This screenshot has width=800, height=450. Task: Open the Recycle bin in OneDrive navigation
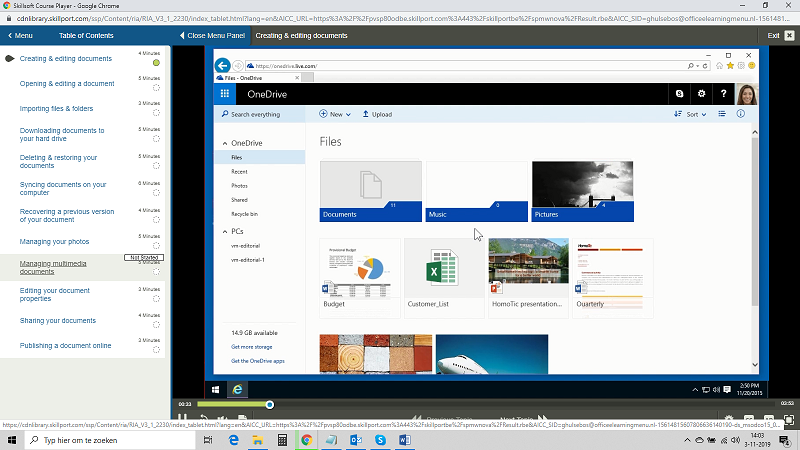[x=244, y=214]
